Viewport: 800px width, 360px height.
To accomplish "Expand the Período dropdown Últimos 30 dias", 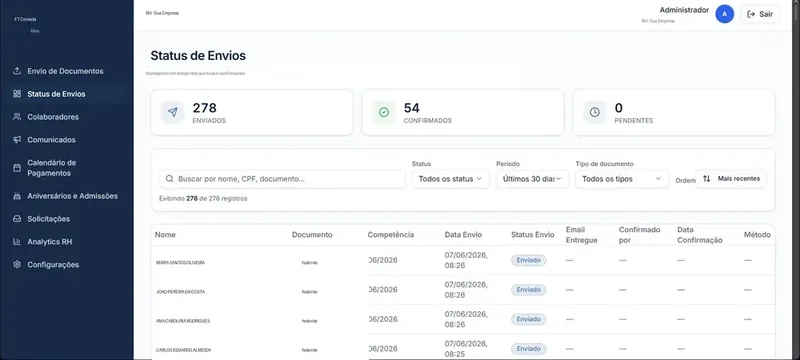I will point(532,179).
